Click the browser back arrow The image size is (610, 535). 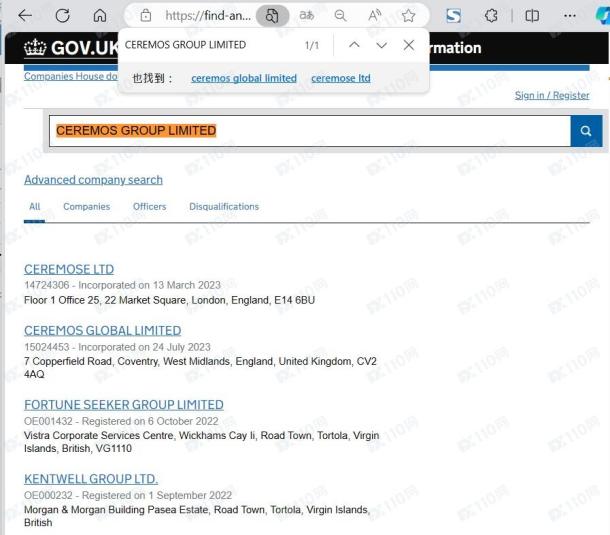pyautogui.click(x=25, y=16)
